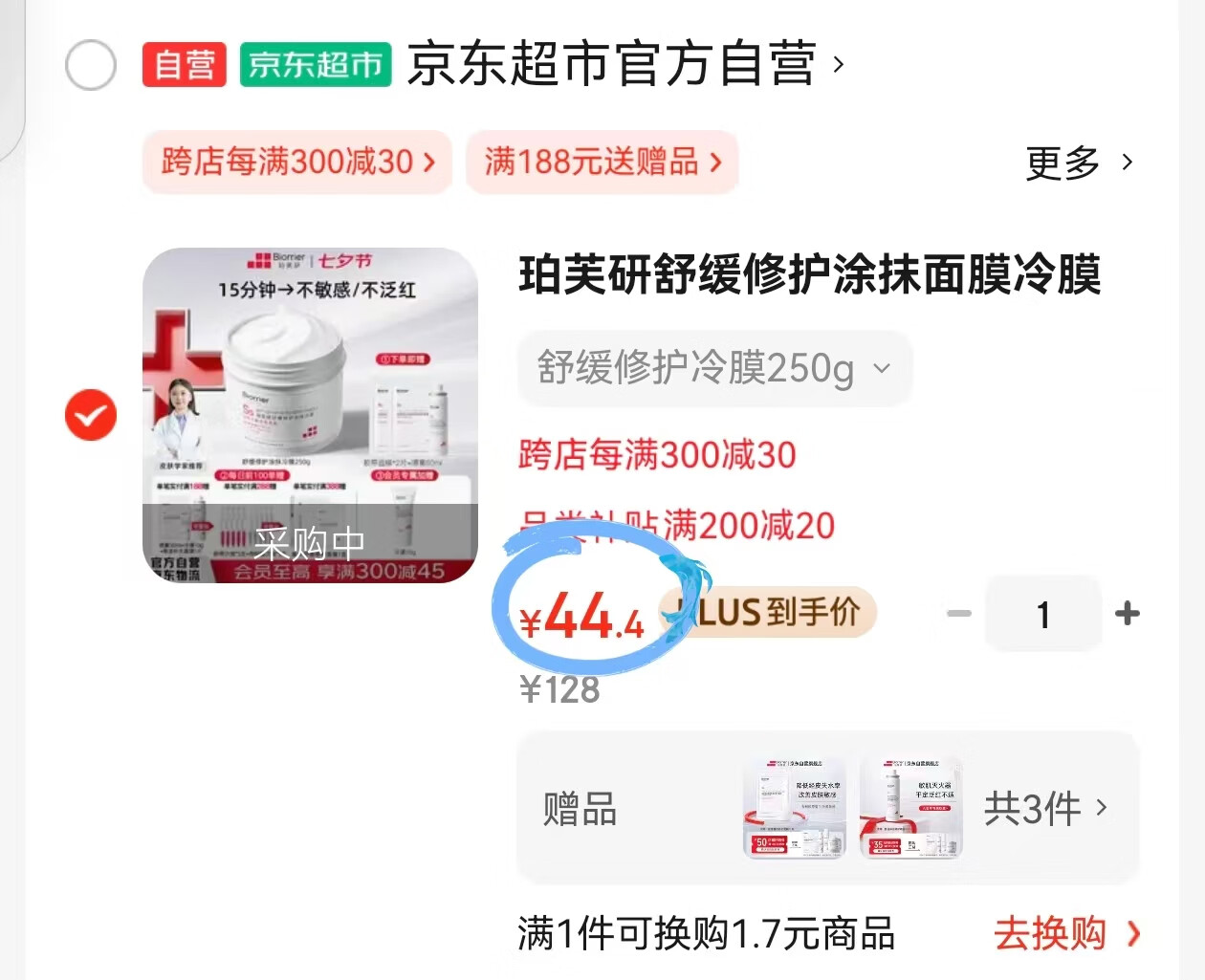The width and height of the screenshot is (1205, 980).
Task: Increase quantity with the plus icon
Action: [x=1128, y=613]
